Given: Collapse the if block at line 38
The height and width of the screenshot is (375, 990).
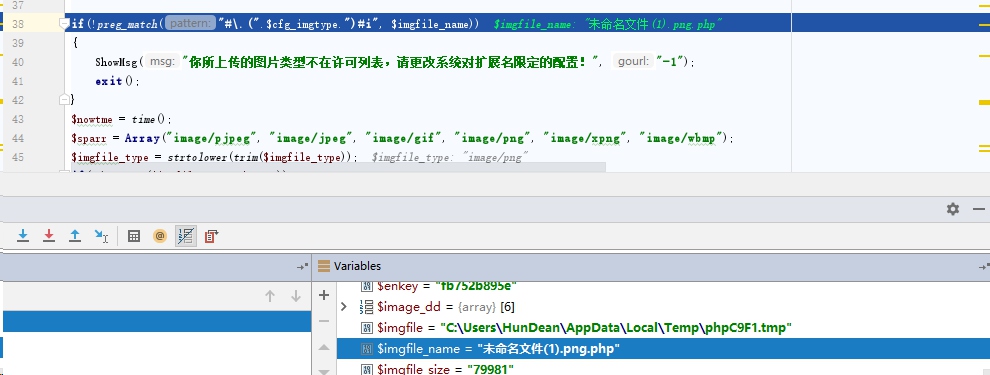Looking at the screenshot, I should [x=64, y=24].
